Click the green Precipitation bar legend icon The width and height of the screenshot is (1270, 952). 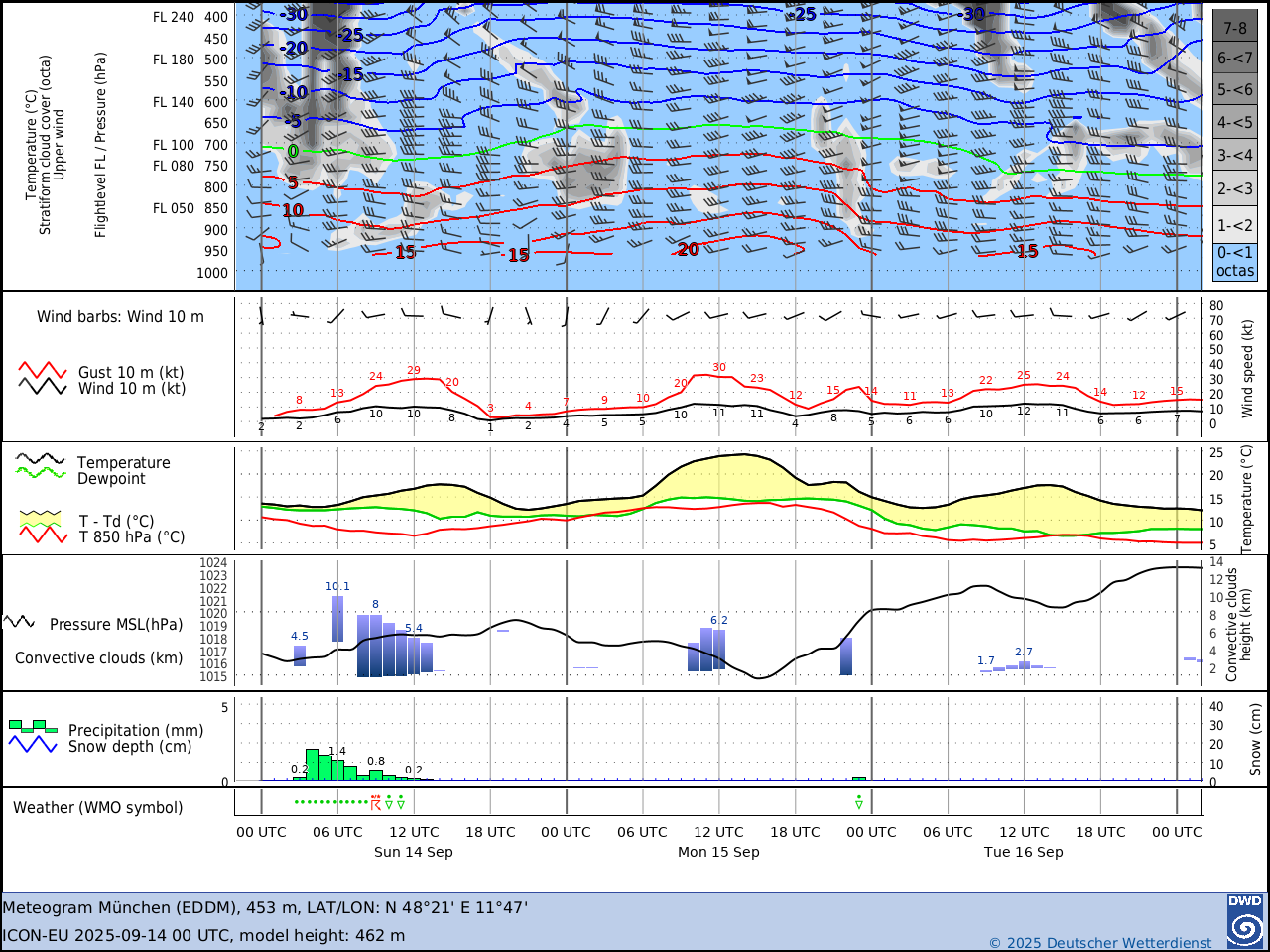tap(33, 726)
